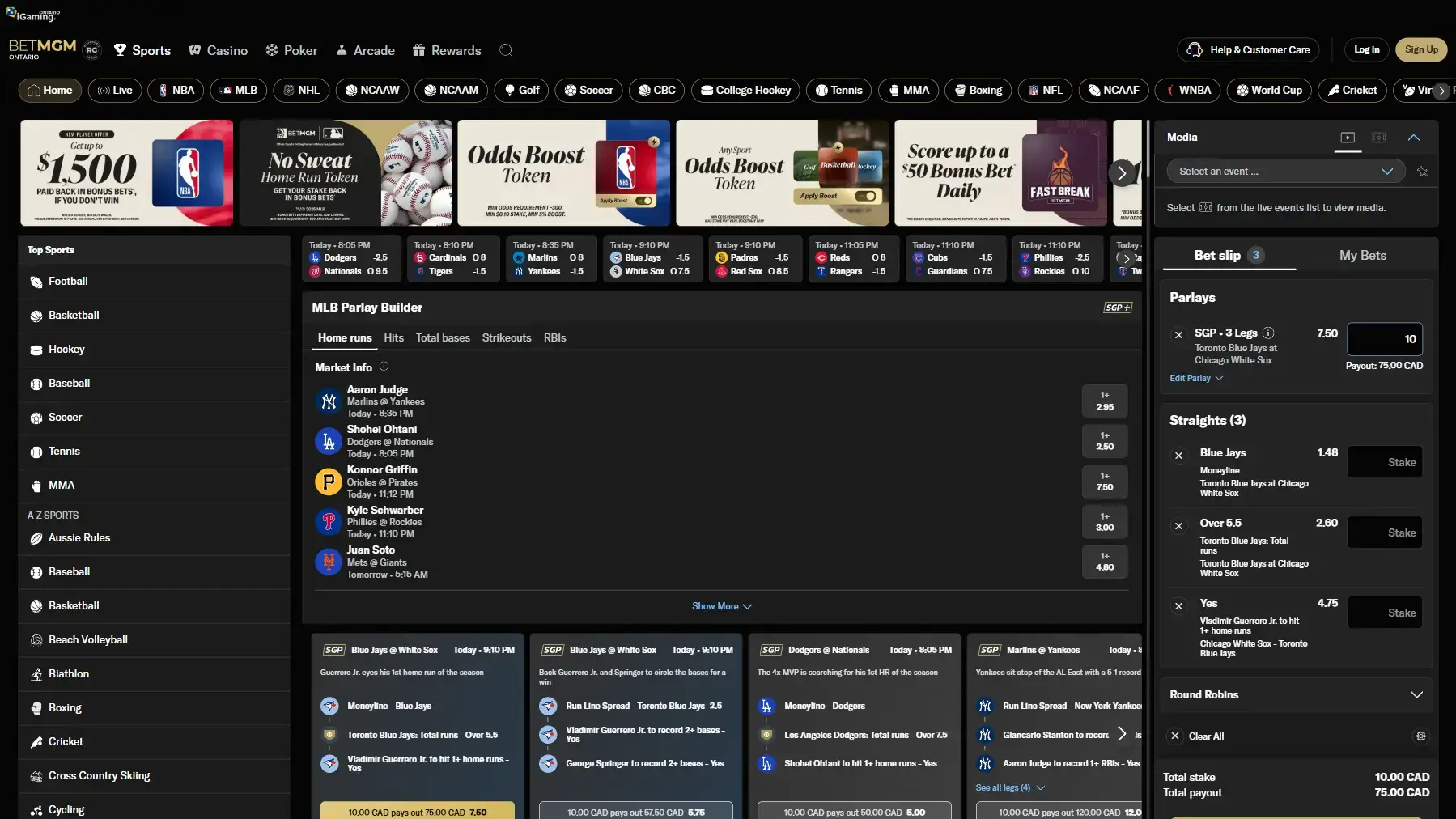Show Market Info tooltip icon

[384, 366]
